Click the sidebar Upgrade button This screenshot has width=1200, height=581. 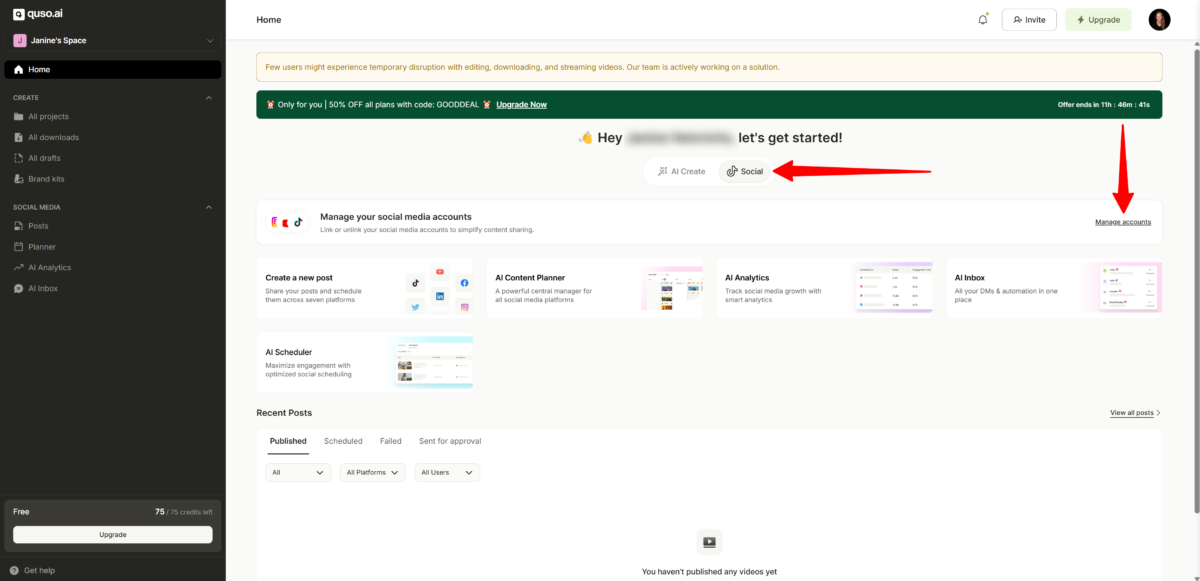(x=113, y=535)
